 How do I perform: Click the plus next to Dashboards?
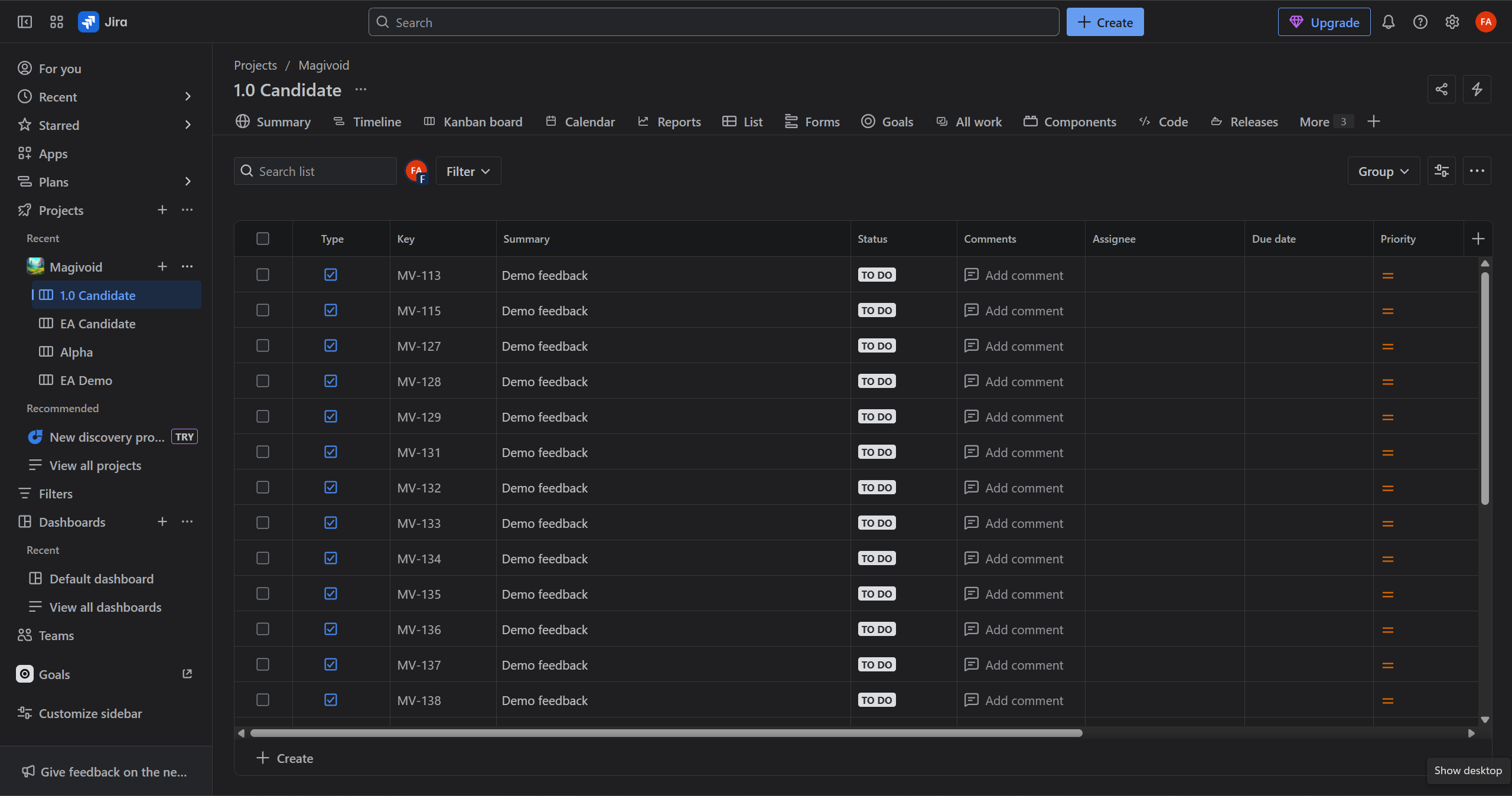162,521
